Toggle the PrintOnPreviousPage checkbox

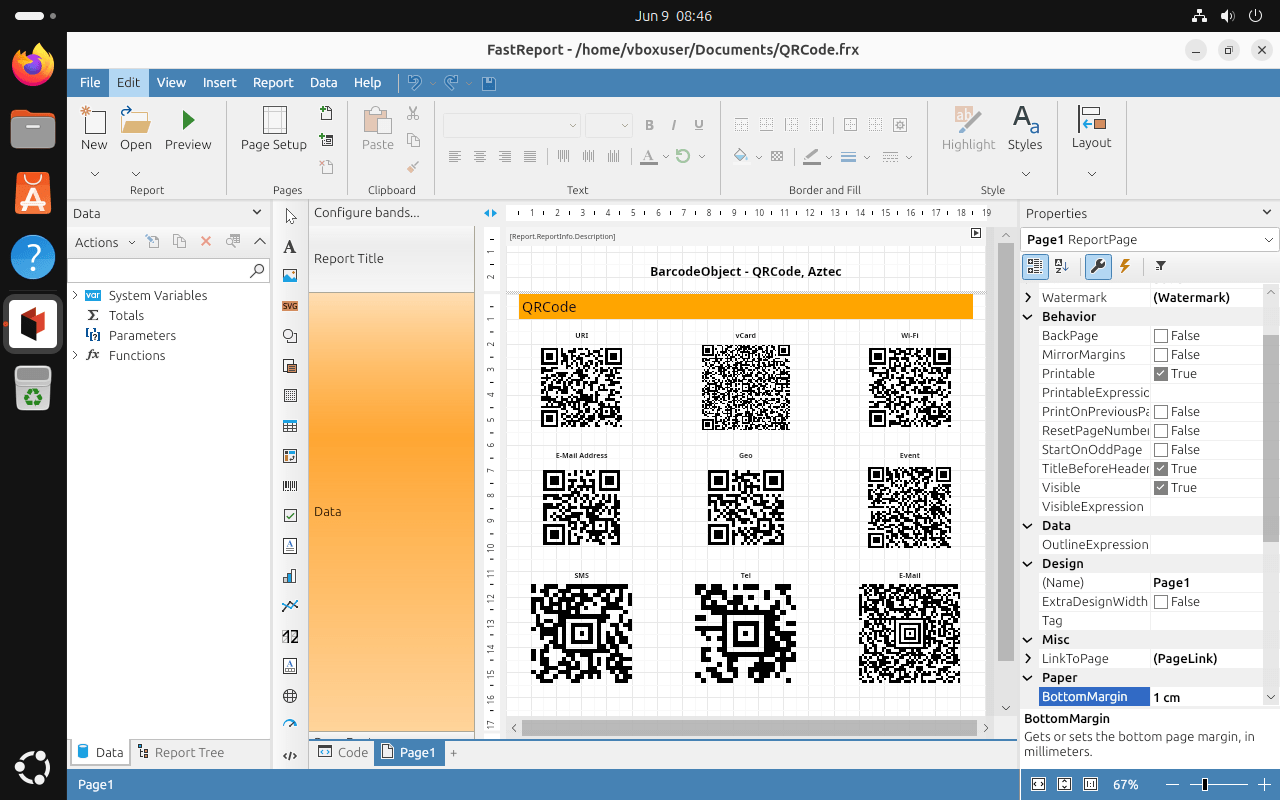(x=1161, y=412)
